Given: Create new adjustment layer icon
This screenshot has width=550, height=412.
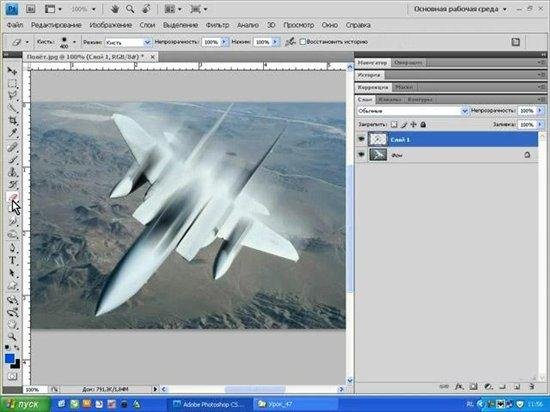Looking at the screenshot, I should [x=488, y=387].
